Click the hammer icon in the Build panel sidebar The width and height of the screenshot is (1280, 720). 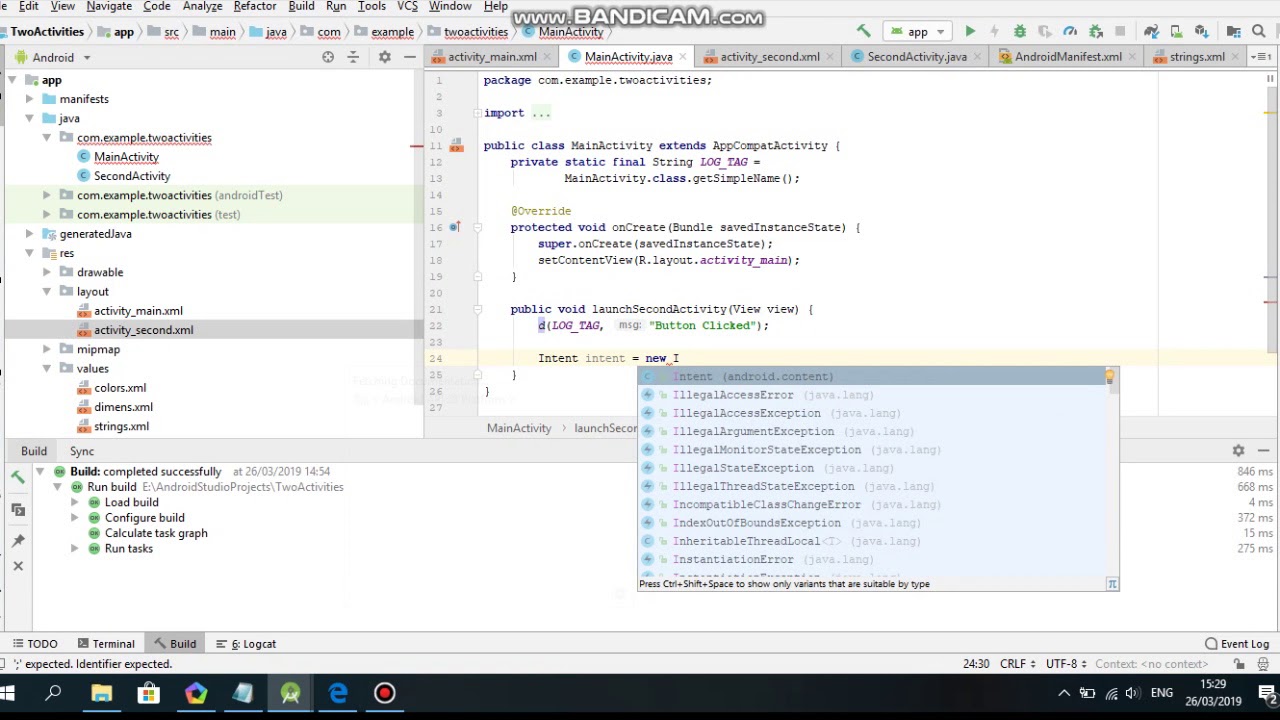(18, 477)
